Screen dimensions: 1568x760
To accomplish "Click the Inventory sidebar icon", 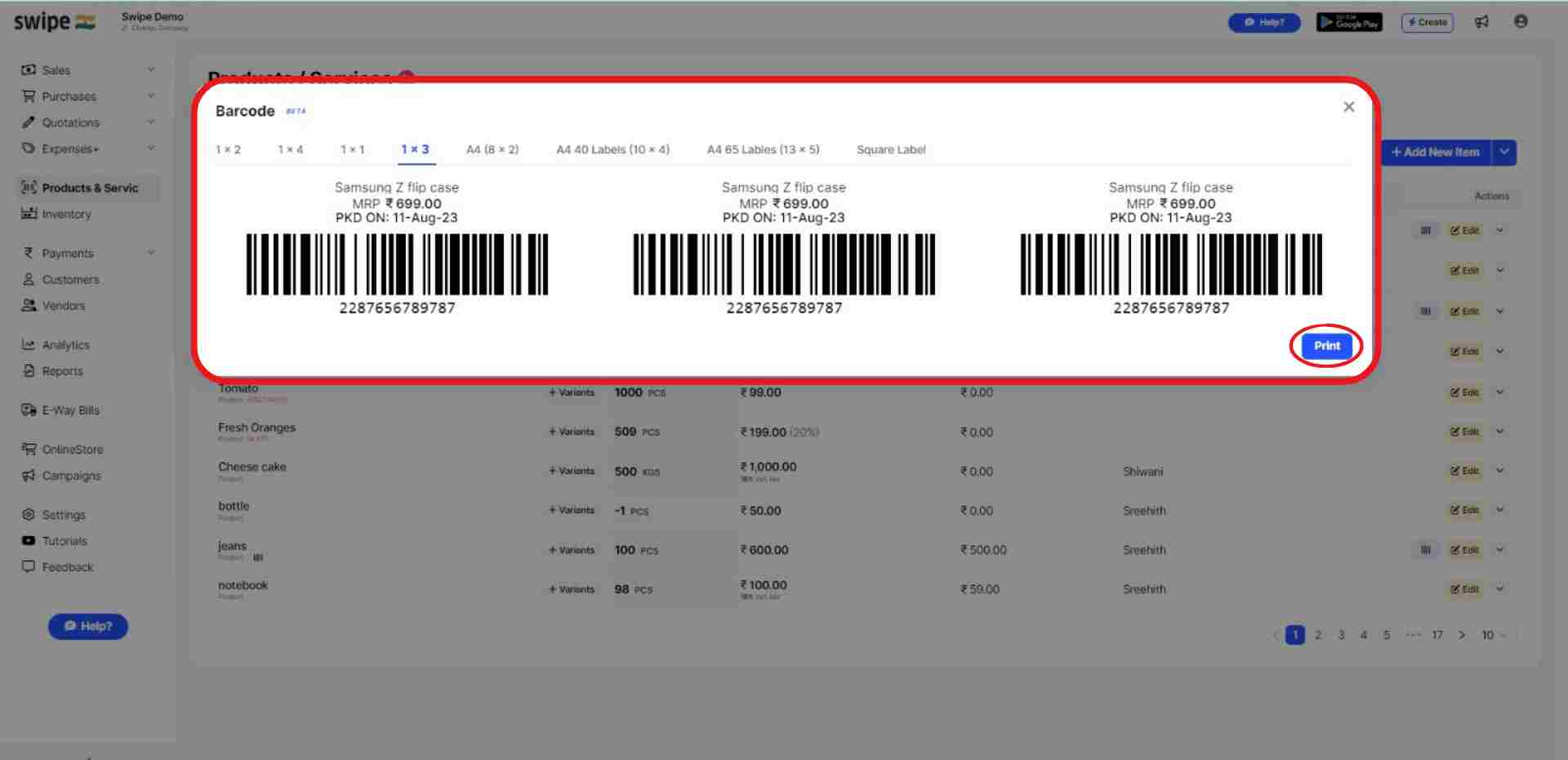I will 29,213.
